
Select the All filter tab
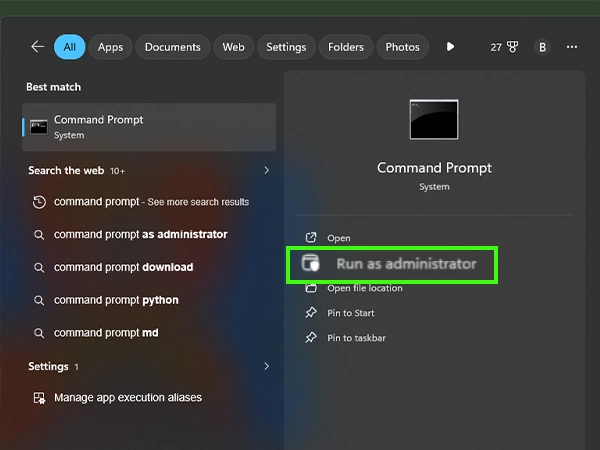point(70,47)
